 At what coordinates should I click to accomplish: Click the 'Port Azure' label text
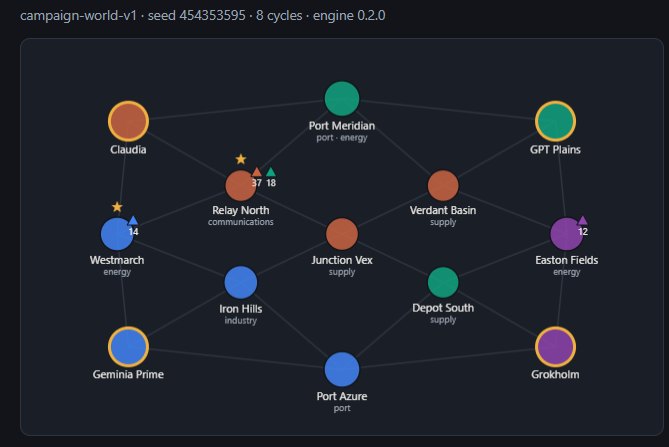pos(342,396)
